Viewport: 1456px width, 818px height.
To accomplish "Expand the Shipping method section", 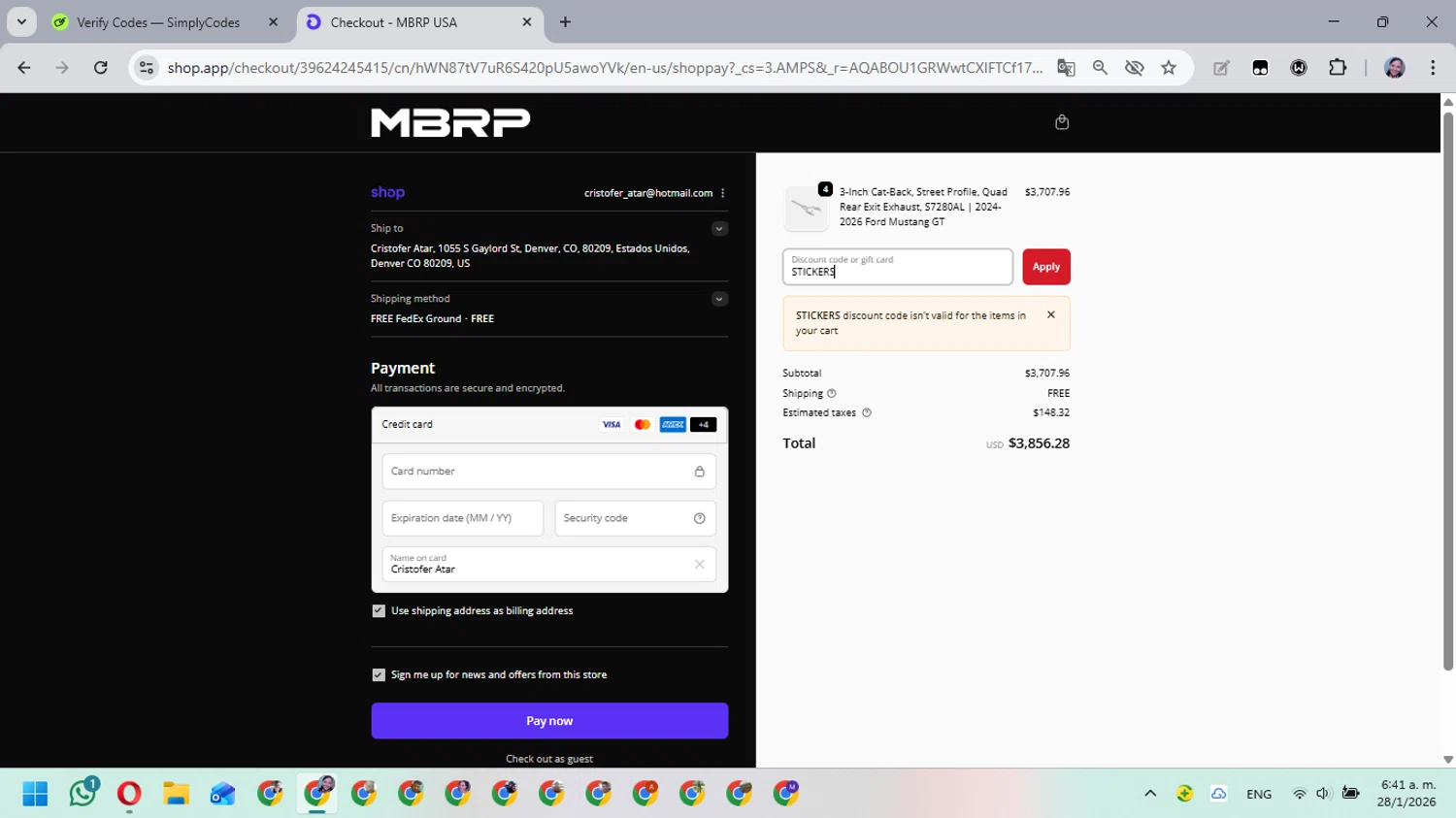I will pos(719,299).
